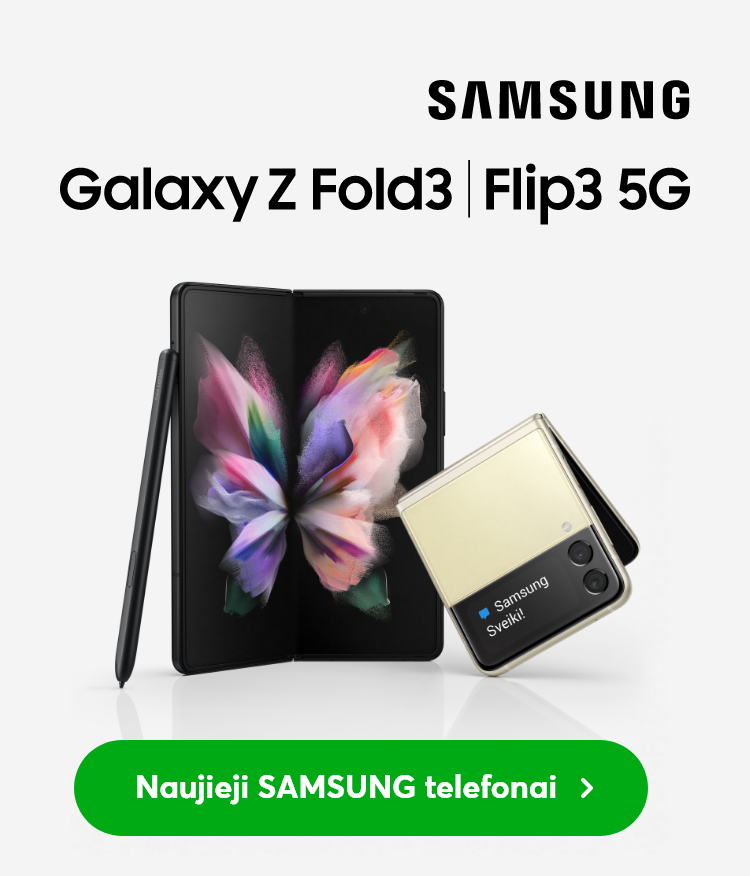Click the blue message icon on Flip3
750x876 pixels.
click(x=484, y=613)
